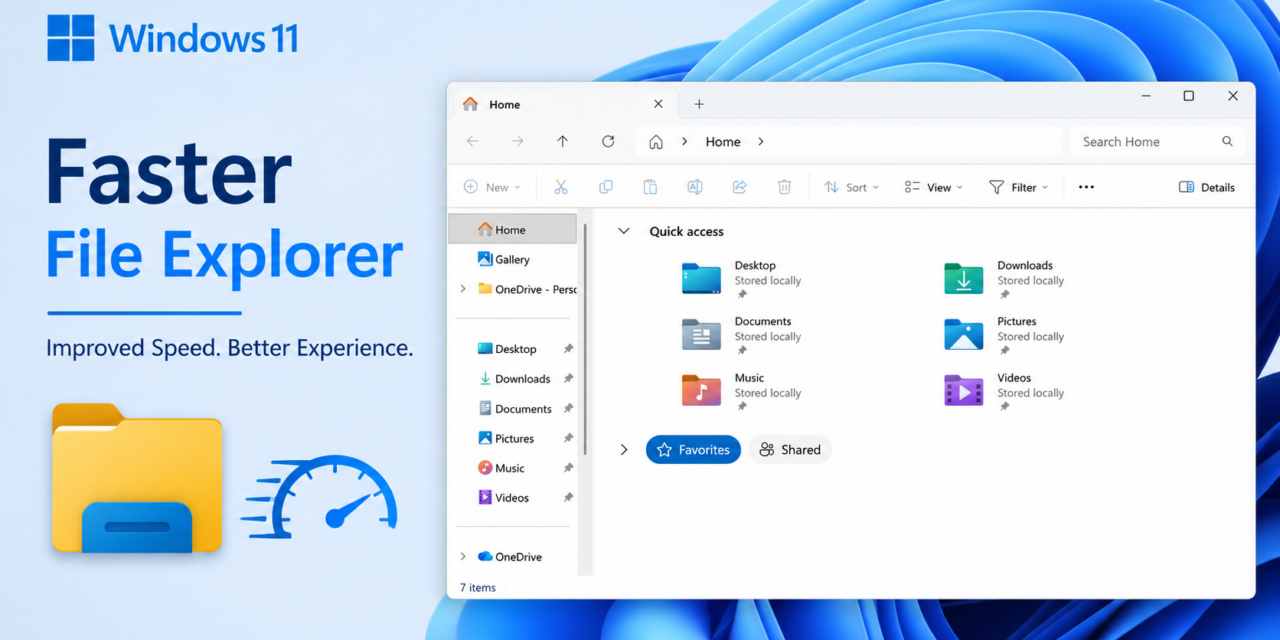This screenshot has height=640, width=1280.
Task: Expand the OneDrive node near sidebar bottom
Action: point(463,557)
